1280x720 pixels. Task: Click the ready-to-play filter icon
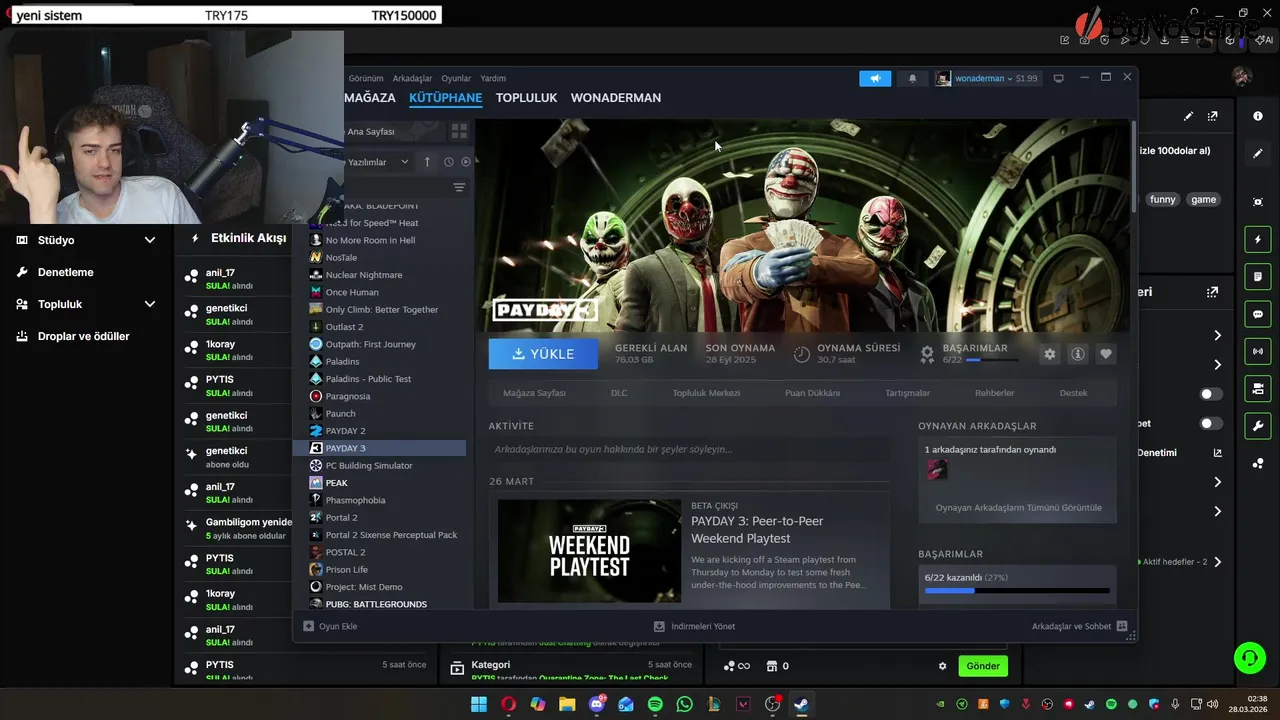click(465, 162)
